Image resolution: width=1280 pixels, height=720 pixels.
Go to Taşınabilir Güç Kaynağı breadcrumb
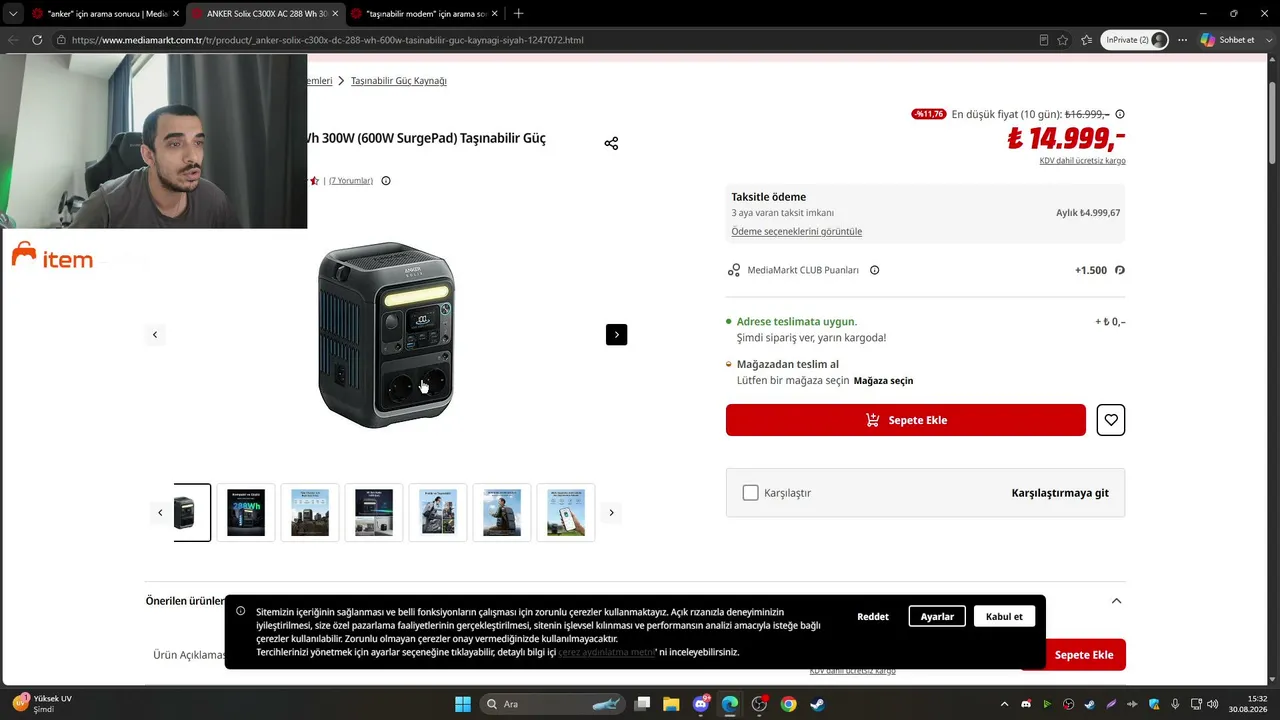tap(399, 81)
